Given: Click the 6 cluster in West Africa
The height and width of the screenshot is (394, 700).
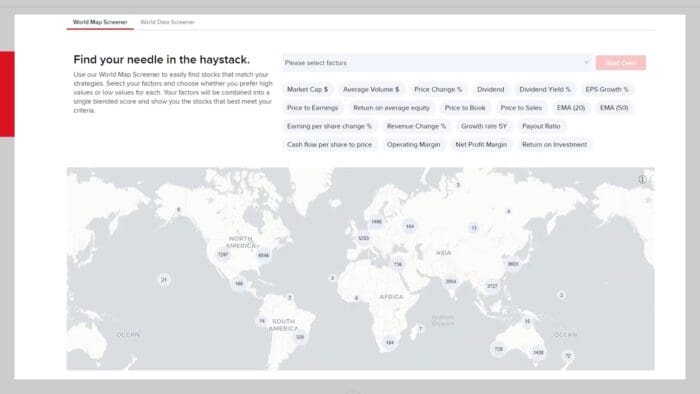Looking at the screenshot, I should pos(356,298).
